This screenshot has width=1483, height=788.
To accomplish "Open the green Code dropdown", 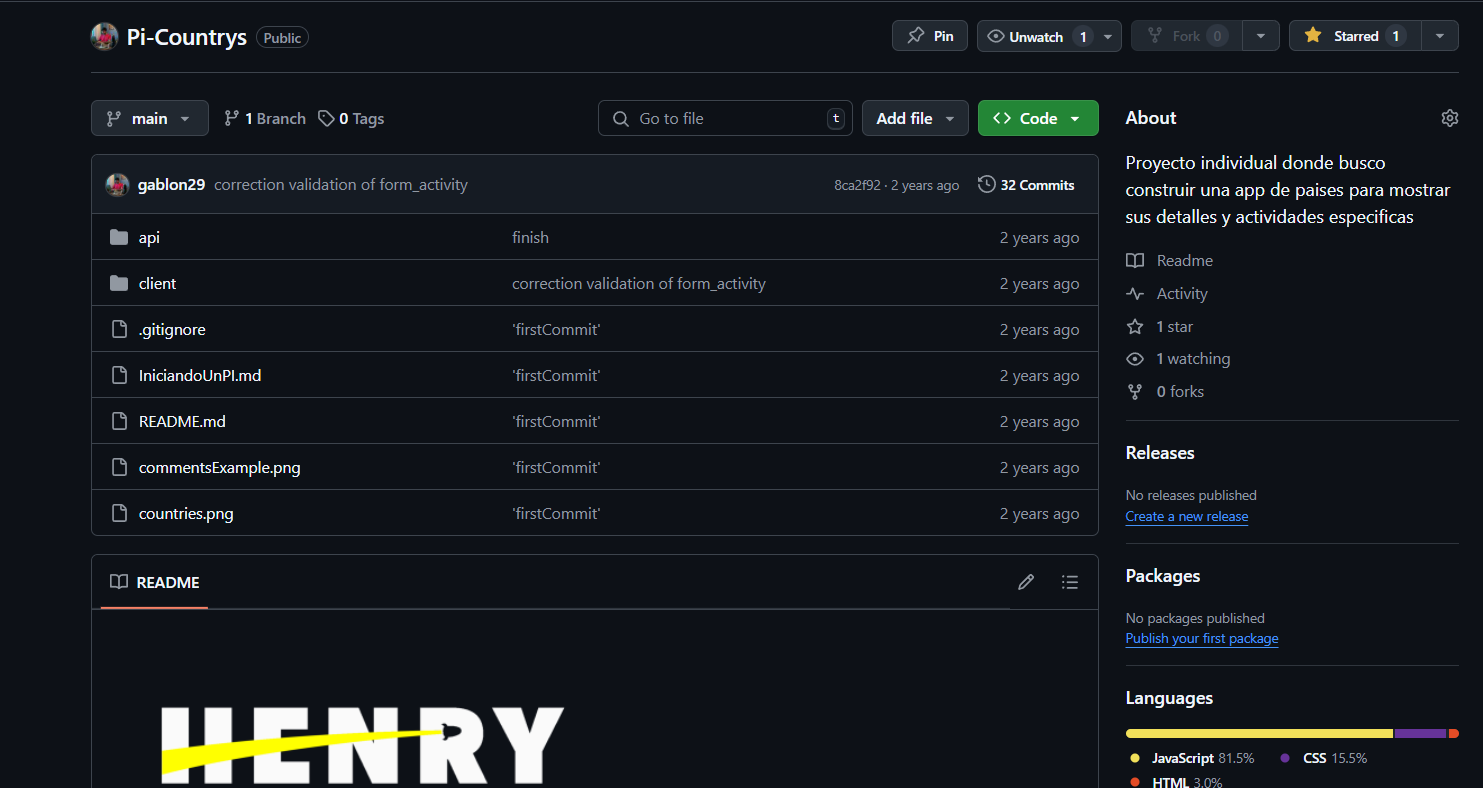I will point(1037,118).
